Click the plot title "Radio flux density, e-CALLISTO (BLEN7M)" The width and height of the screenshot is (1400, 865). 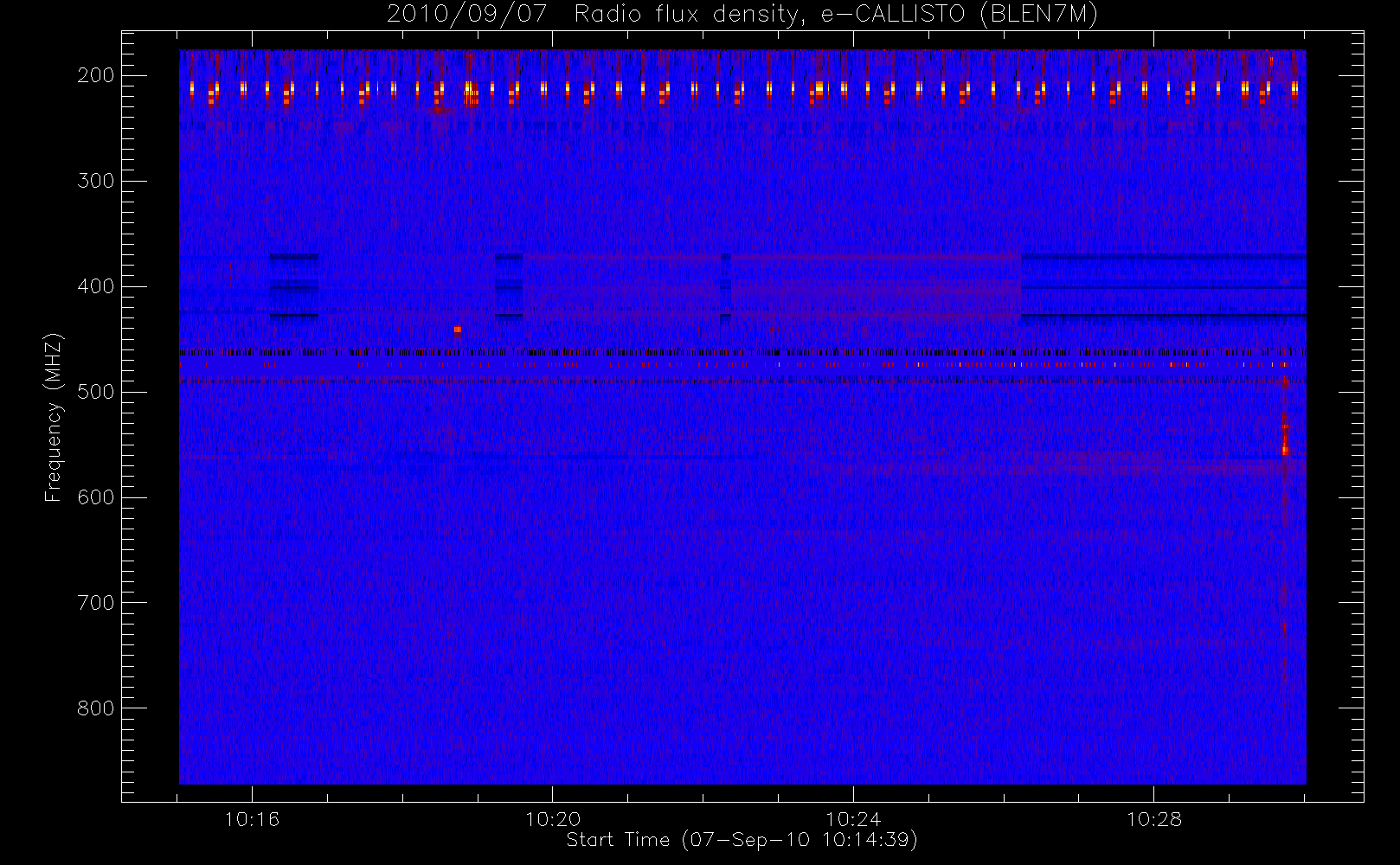click(836, 15)
